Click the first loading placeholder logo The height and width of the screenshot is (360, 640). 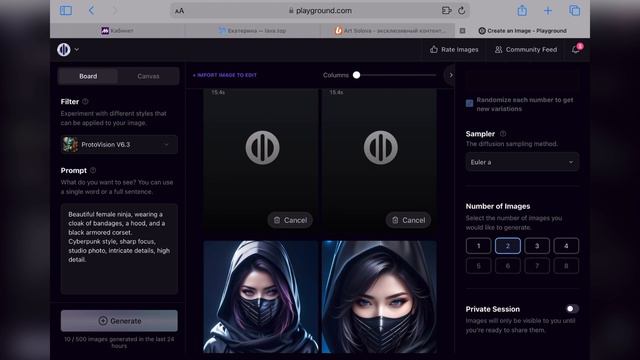262,148
